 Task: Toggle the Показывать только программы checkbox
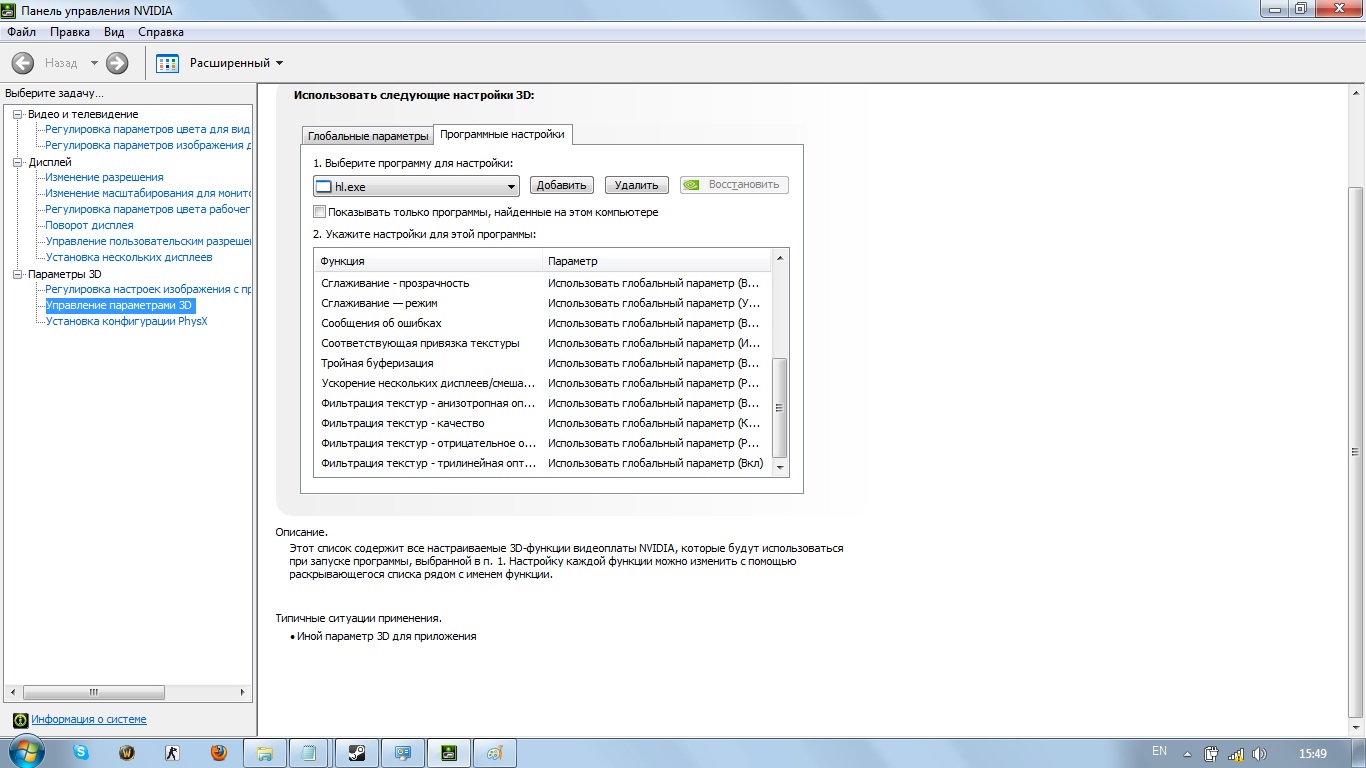click(x=320, y=212)
